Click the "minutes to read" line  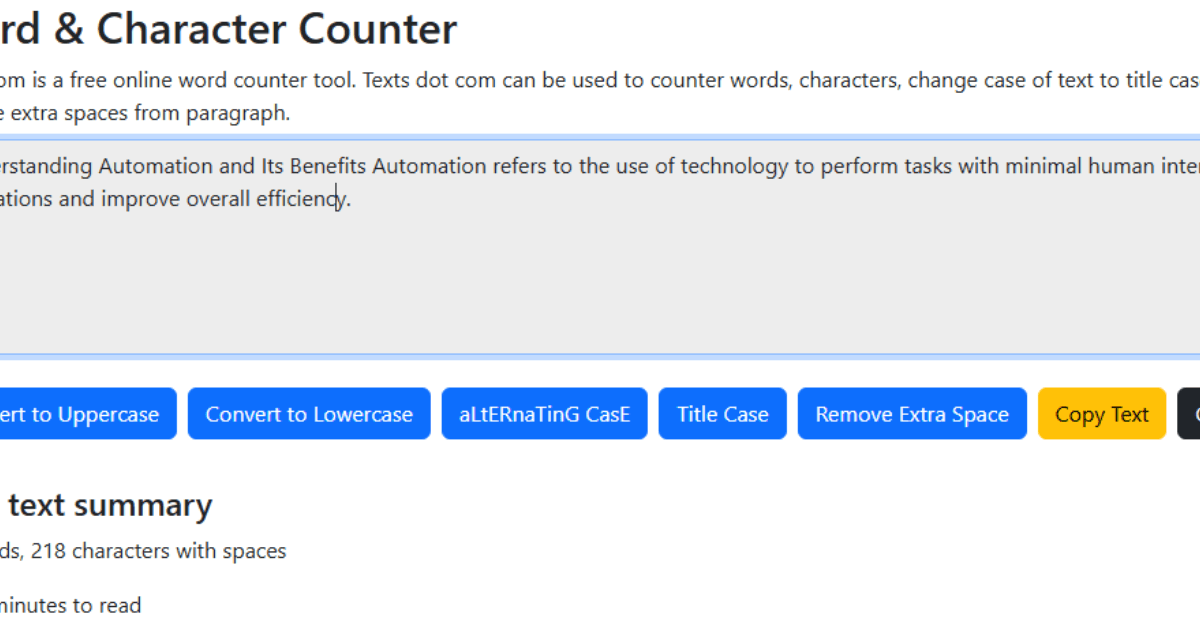pos(70,605)
